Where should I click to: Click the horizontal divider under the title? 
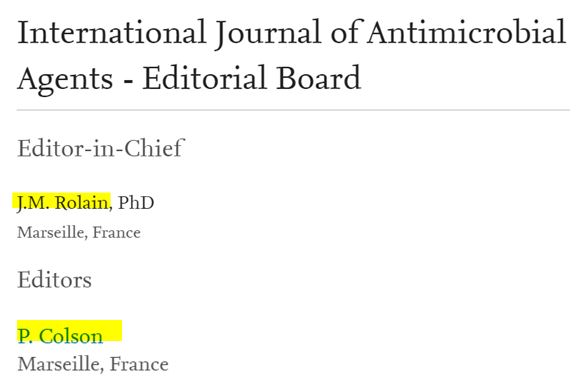click(x=293, y=110)
